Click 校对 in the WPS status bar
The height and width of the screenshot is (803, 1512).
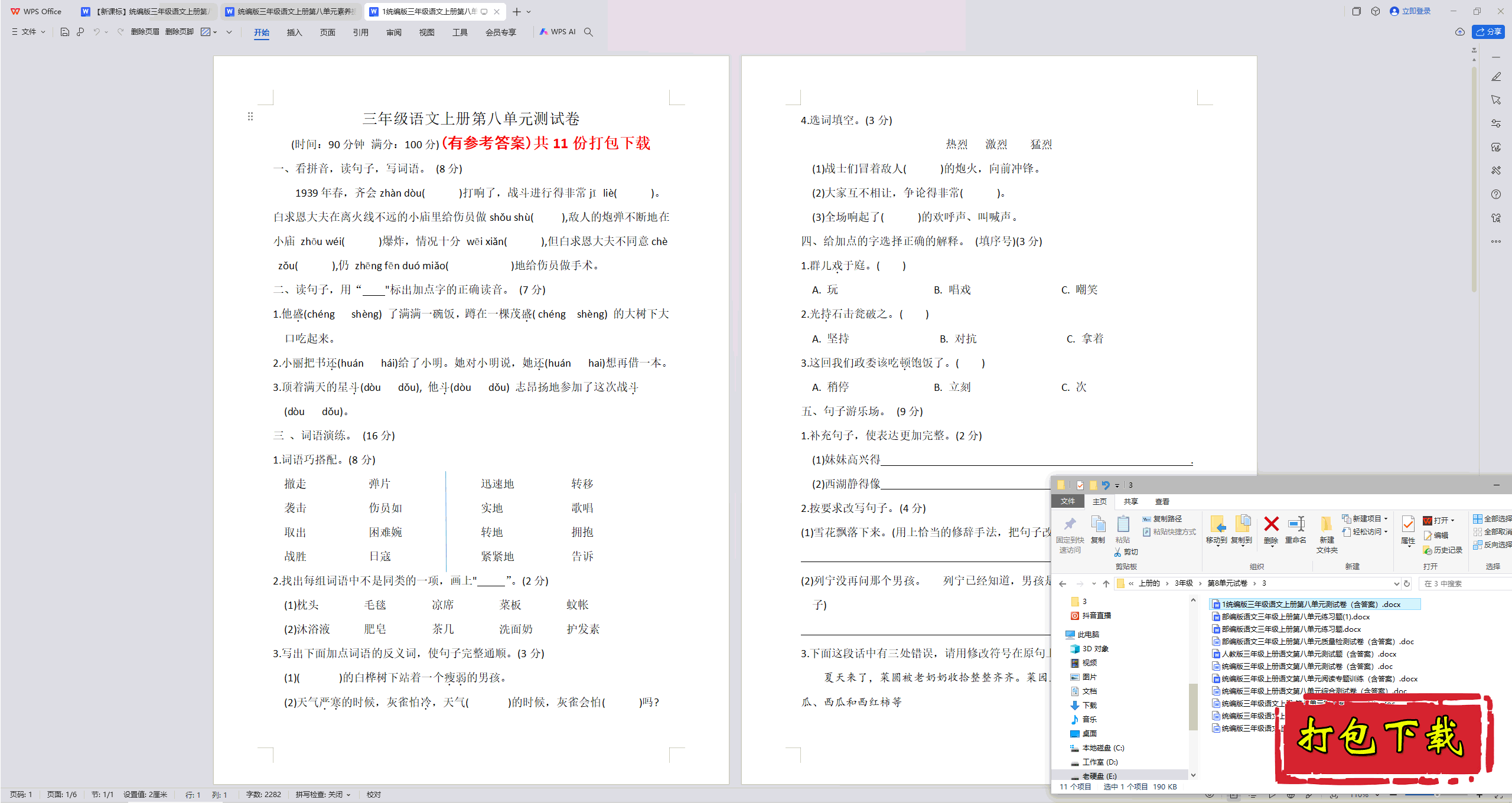coord(374,794)
